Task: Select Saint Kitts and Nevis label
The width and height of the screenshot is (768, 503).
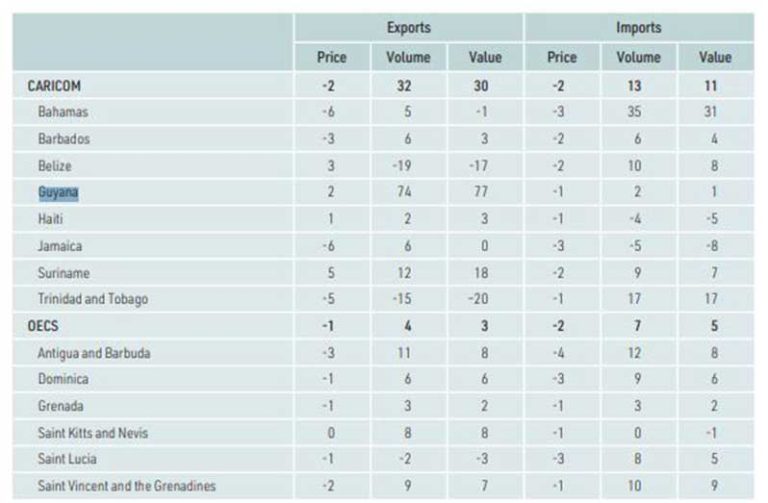Action: pyautogui.click(x=93, y=433)
